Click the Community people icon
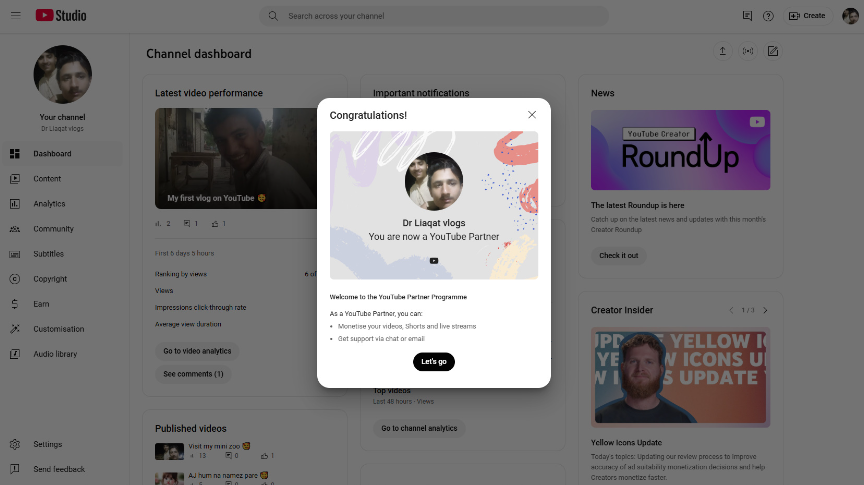Viewport: 864px width, 485px height. pos(15,229)
